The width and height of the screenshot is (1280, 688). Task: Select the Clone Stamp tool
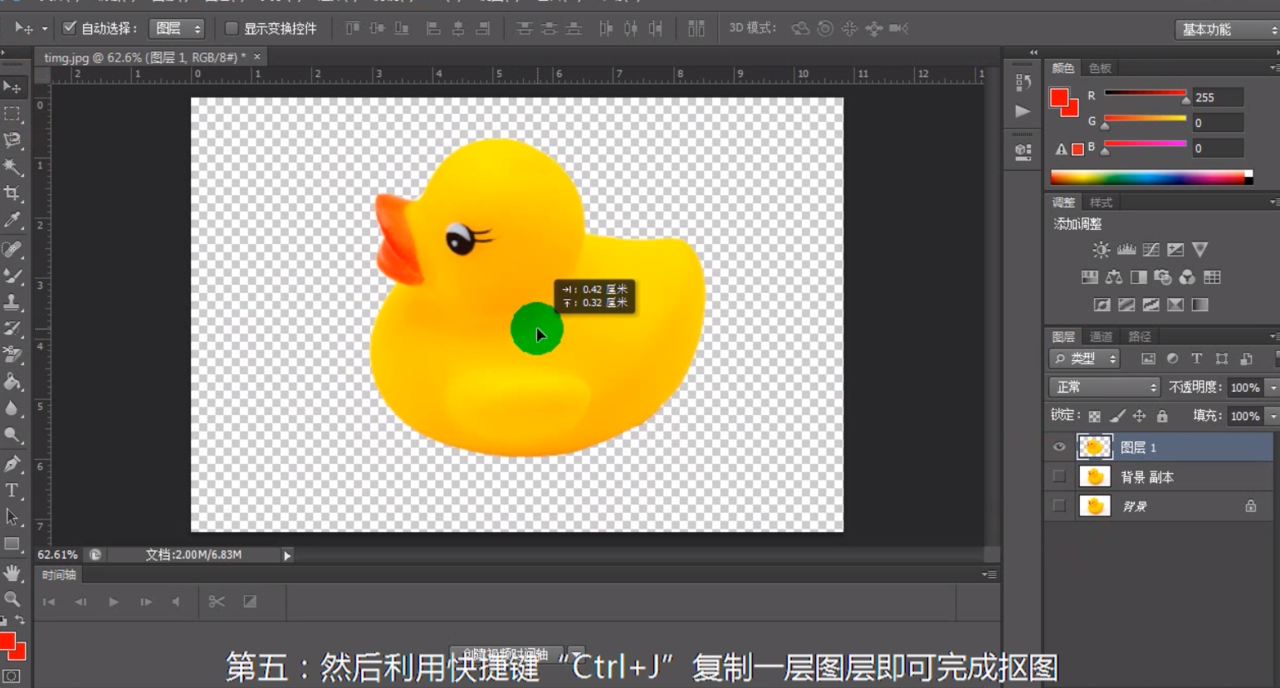[x=12, y=301]
